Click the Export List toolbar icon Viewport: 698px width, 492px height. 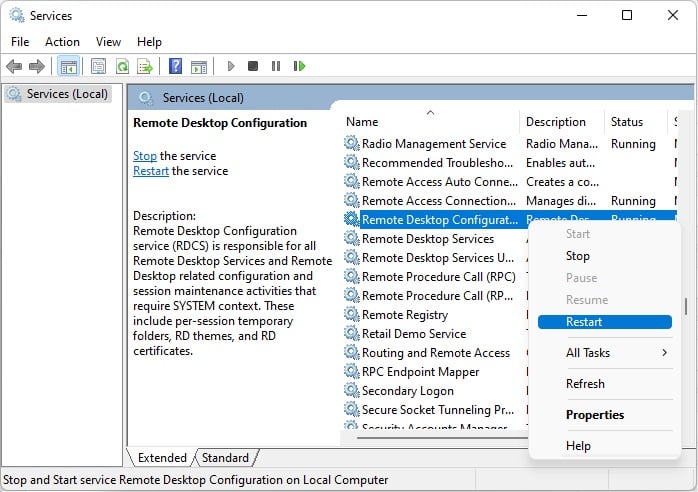pyautogui.click(x=145, y=67)
